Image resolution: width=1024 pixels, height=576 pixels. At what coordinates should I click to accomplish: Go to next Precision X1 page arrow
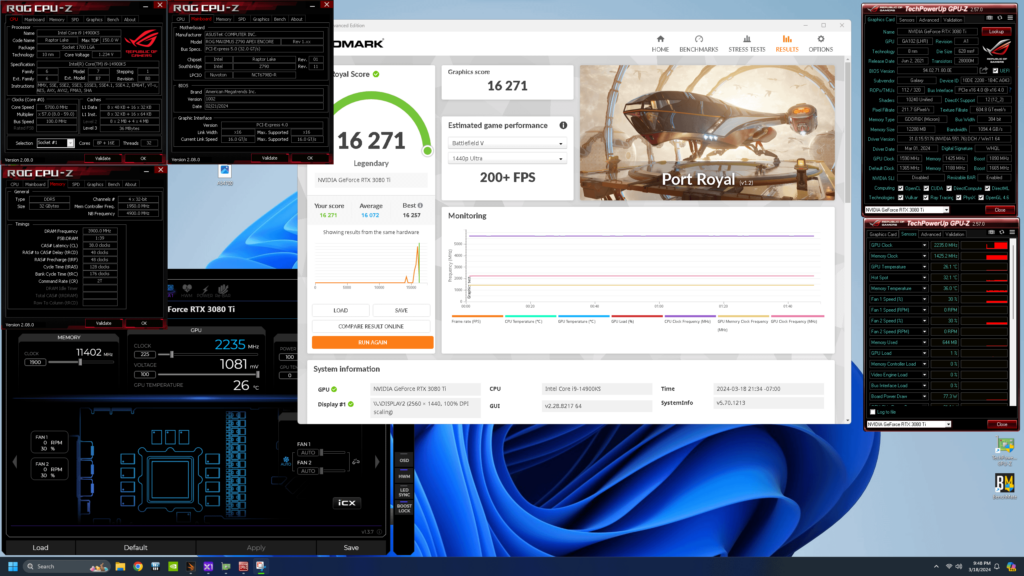coord(377,462)
